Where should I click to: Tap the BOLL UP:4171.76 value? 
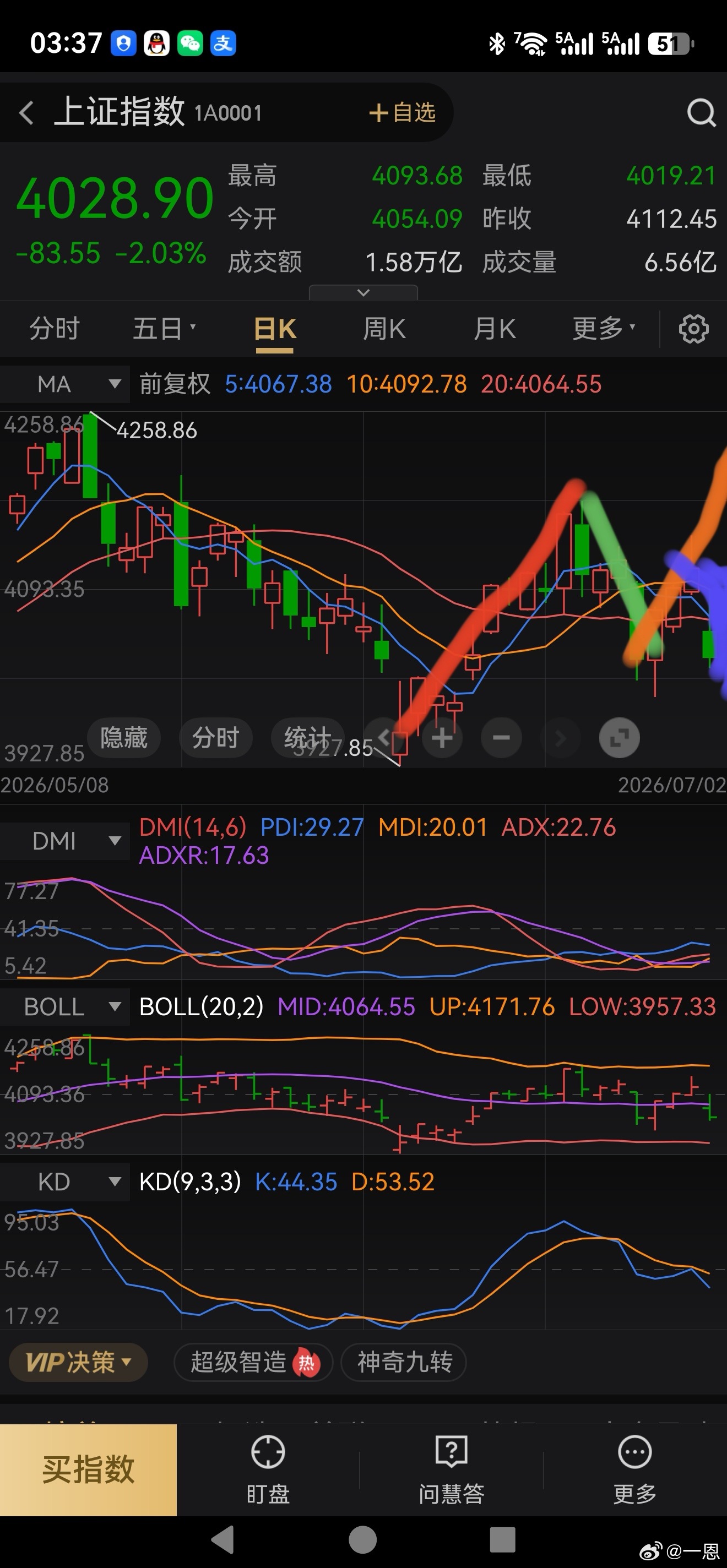click(x=492, y=1007)
